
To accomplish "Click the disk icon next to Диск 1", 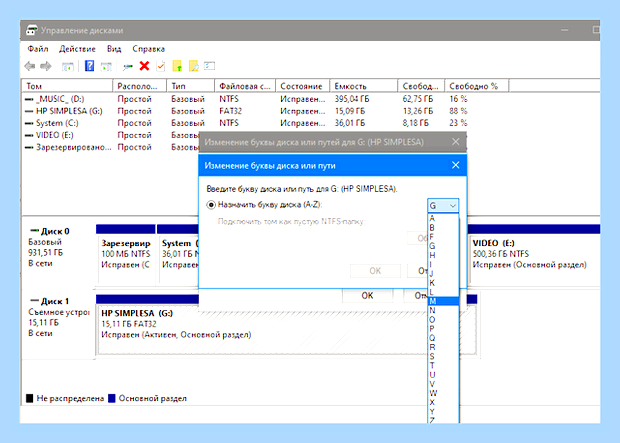I will coord(34,301).
